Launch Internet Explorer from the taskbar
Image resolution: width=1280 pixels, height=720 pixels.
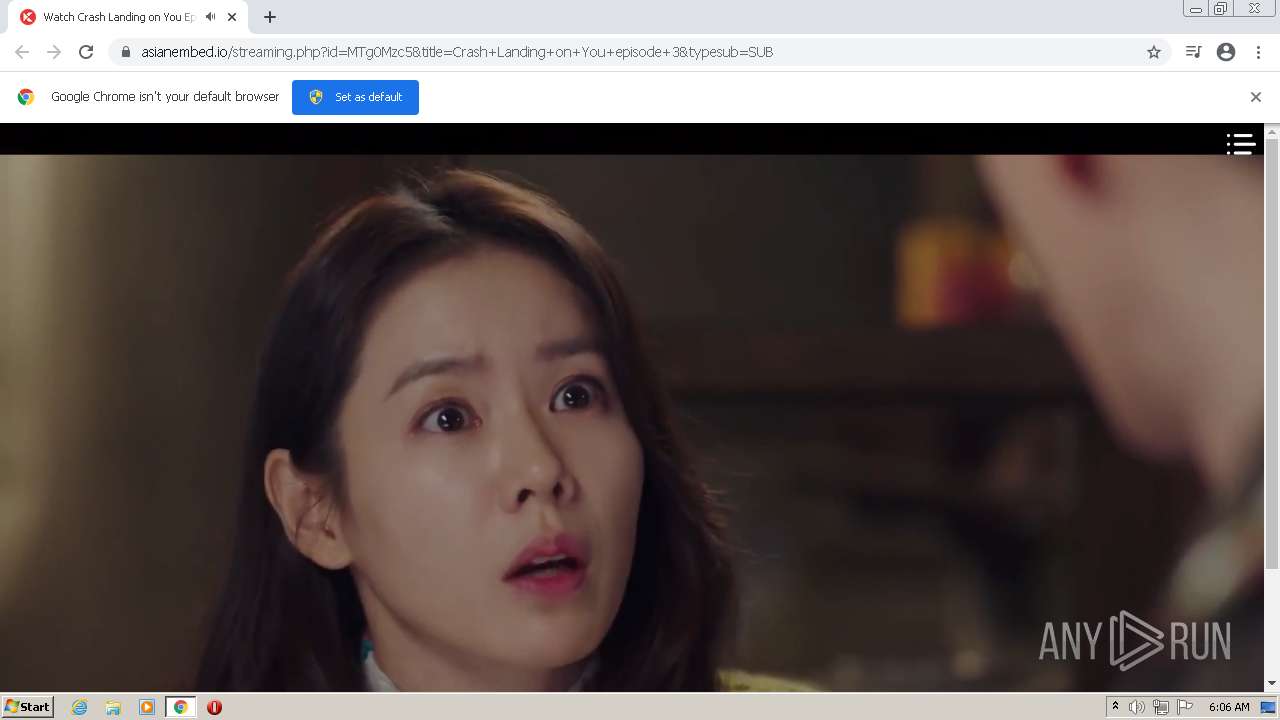coord(80,707)
